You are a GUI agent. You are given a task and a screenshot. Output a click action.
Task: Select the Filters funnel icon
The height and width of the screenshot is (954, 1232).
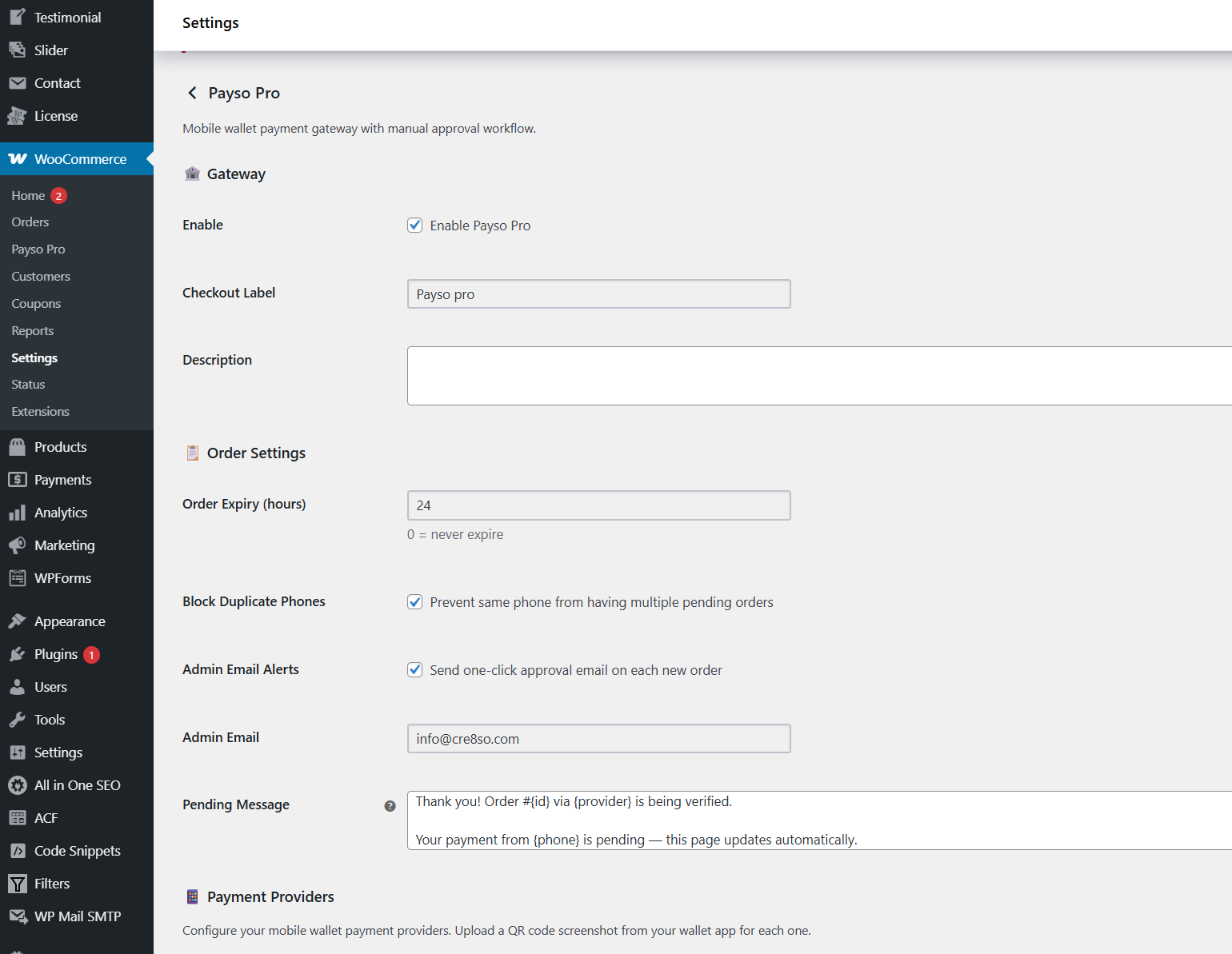tap(18, 883)
